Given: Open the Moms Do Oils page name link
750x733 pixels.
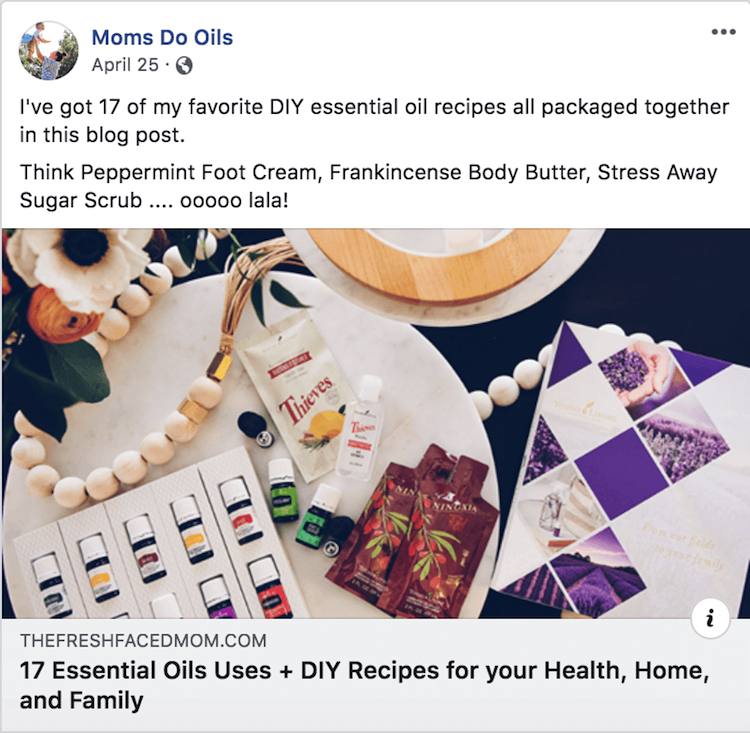Looking at the screenshot, I should [x=162, y=37].
